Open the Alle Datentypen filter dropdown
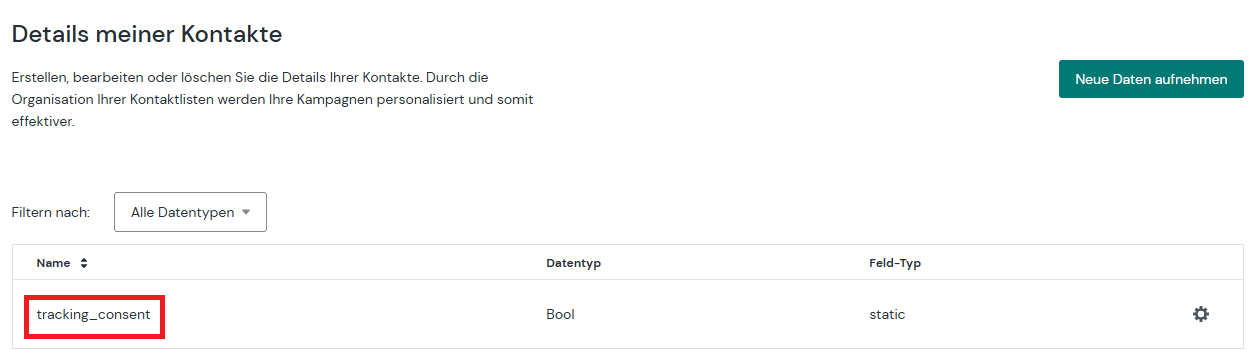 pos(190,212)
